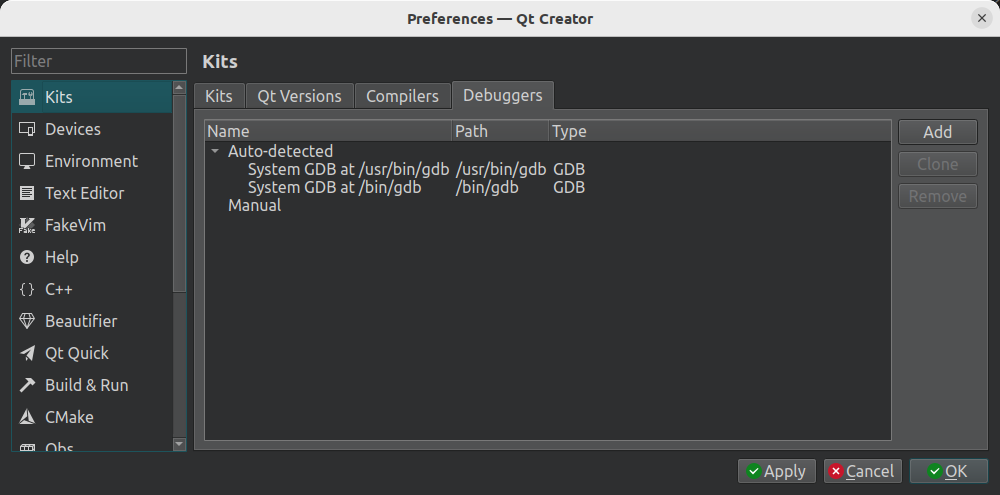Open the Beautifier settings label
The height and width of the screenshot is (495, 1000).
[81, 321]
